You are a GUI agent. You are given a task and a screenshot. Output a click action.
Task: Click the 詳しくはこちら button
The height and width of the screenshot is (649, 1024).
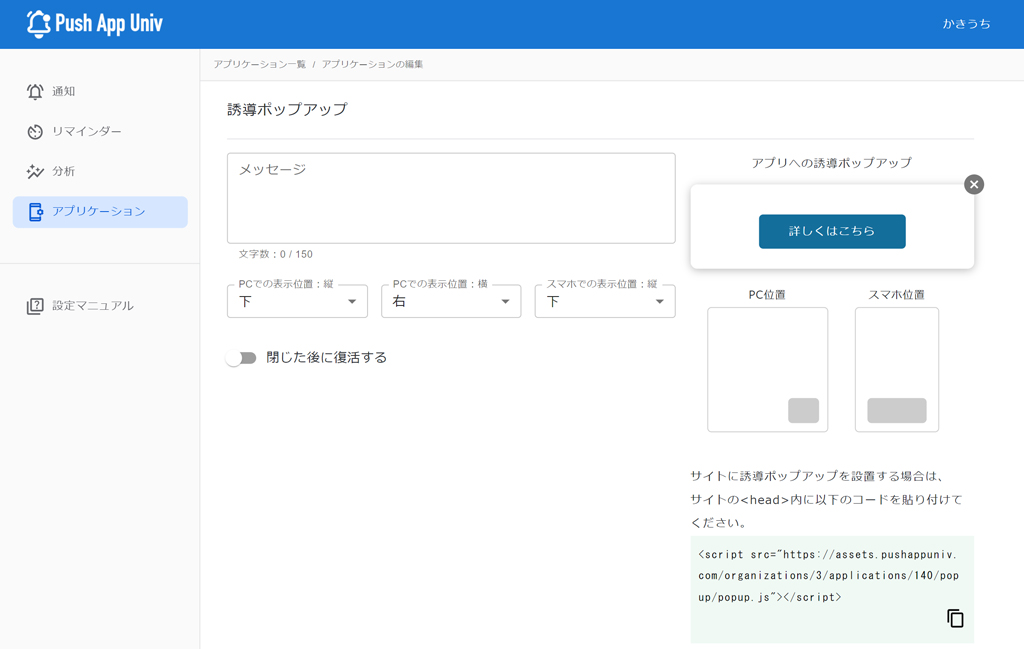[832, 231]
